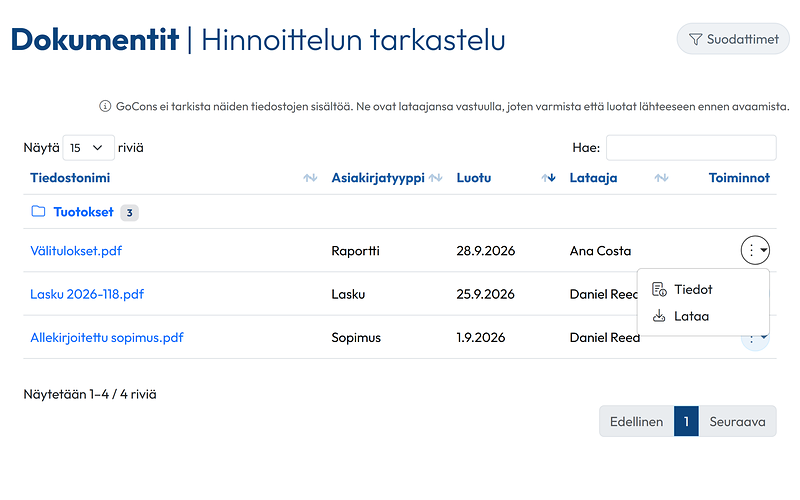Click the details icon beside Tiedot
Image resolution: width=800 pixels, height=500 pixels.
[x=659, y=289]
